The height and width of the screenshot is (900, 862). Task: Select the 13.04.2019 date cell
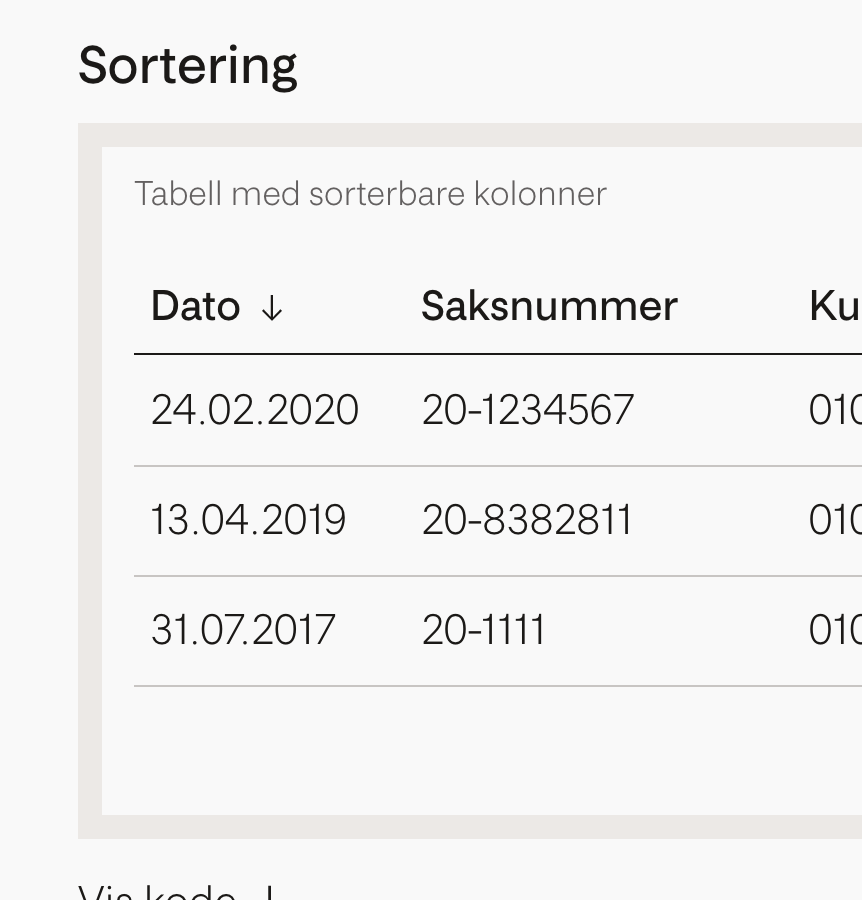tap(248, 520)
